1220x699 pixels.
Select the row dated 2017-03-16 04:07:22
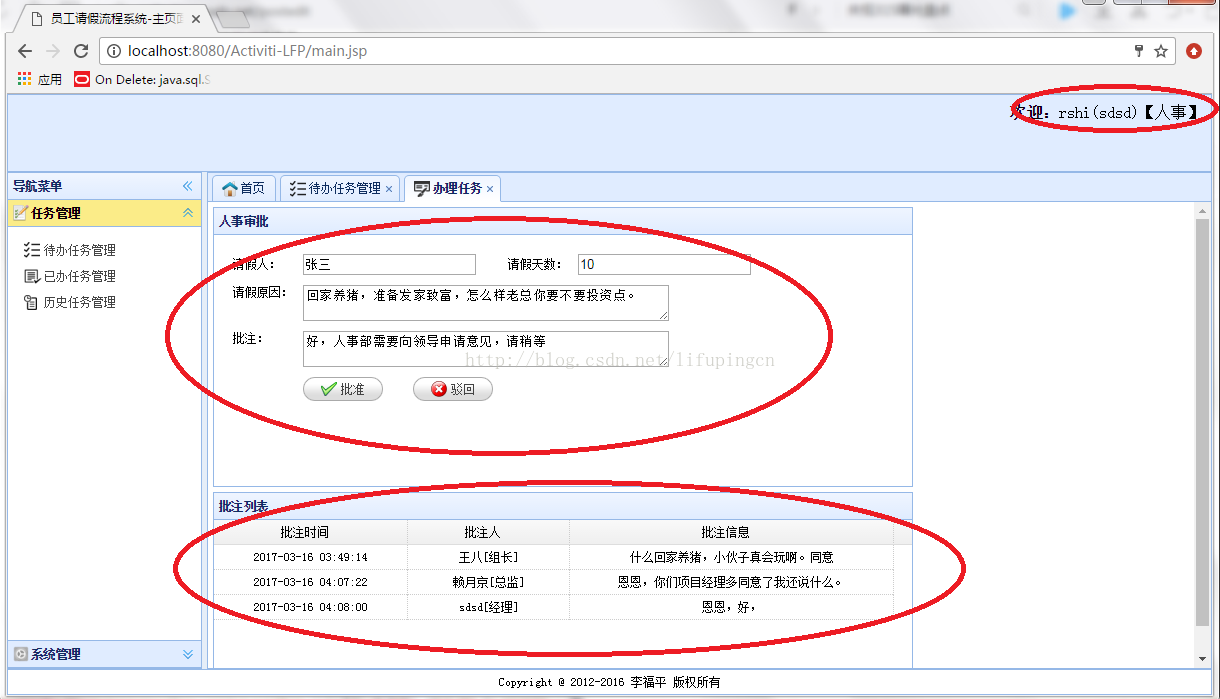[x=553, y=582]
